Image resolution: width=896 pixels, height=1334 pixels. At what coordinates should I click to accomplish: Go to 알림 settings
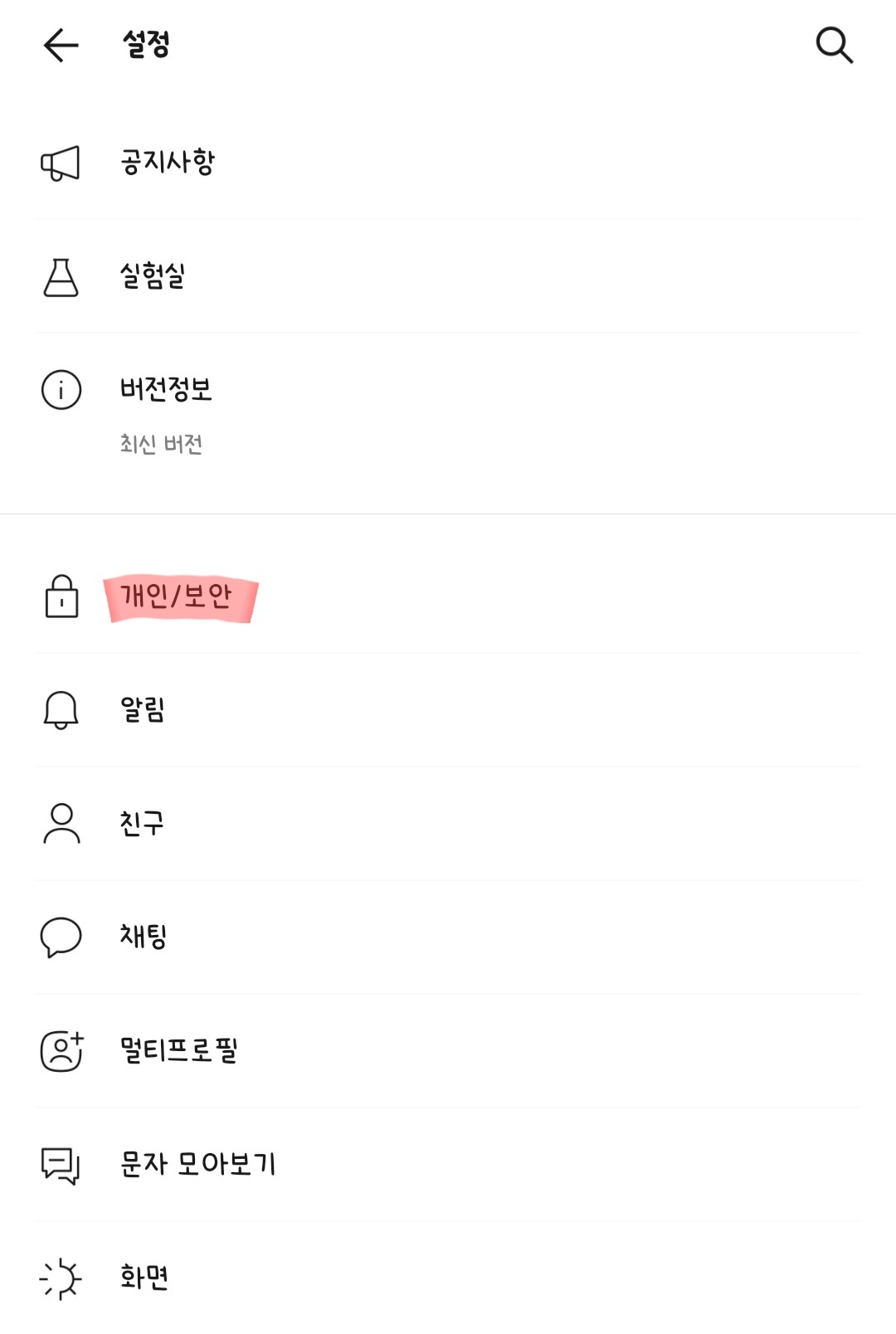143,710
